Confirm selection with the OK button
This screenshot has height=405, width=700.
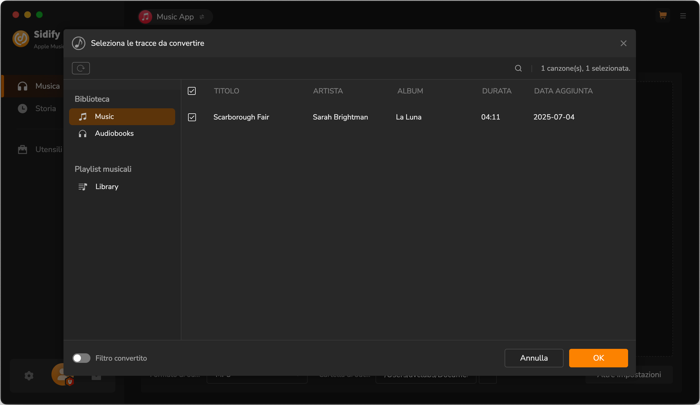click(x=598, y=358)
